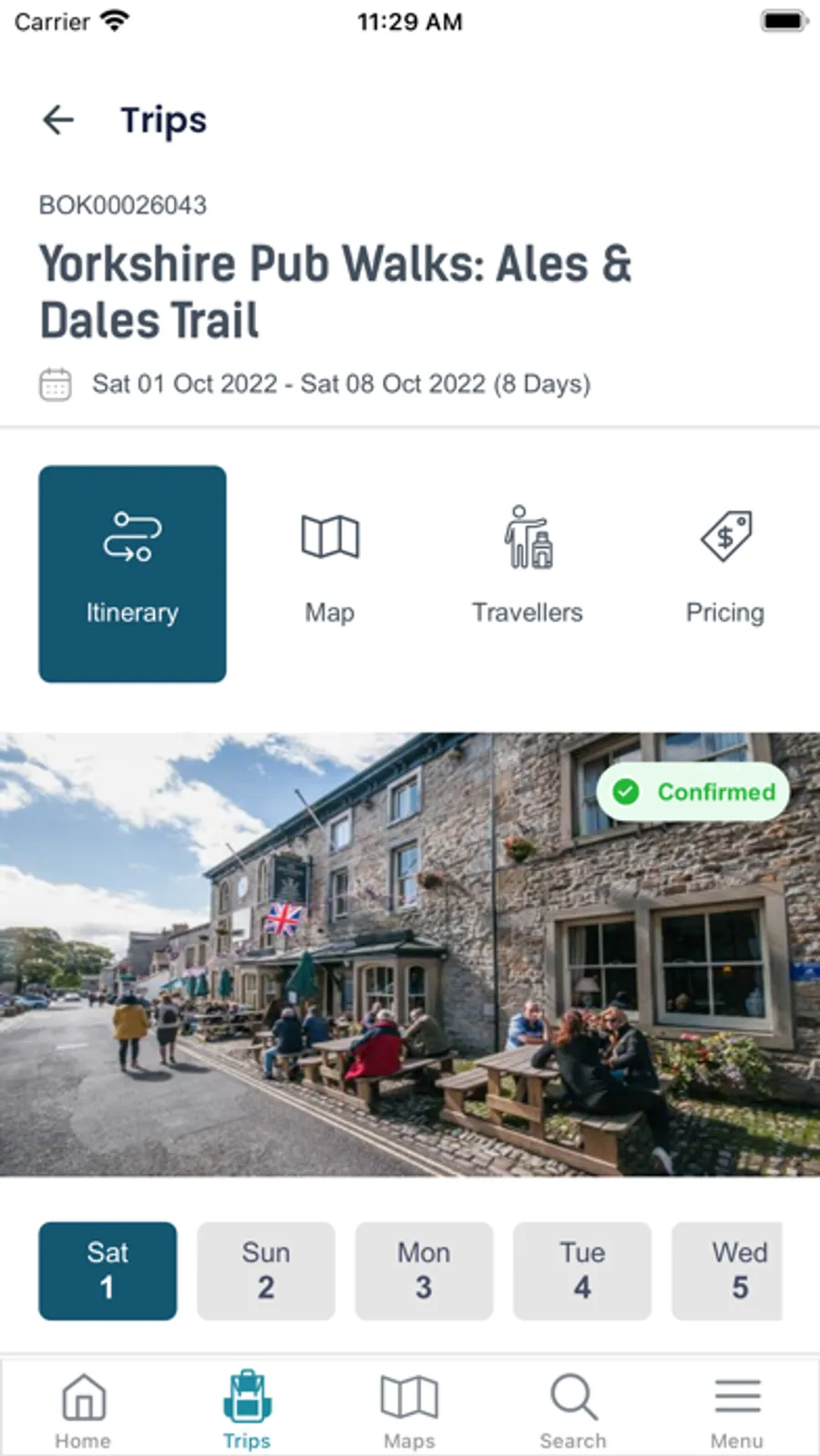820x1456 pixels.
Task: Open Maps in the bottom bar
Action: tap(409, 1410)
